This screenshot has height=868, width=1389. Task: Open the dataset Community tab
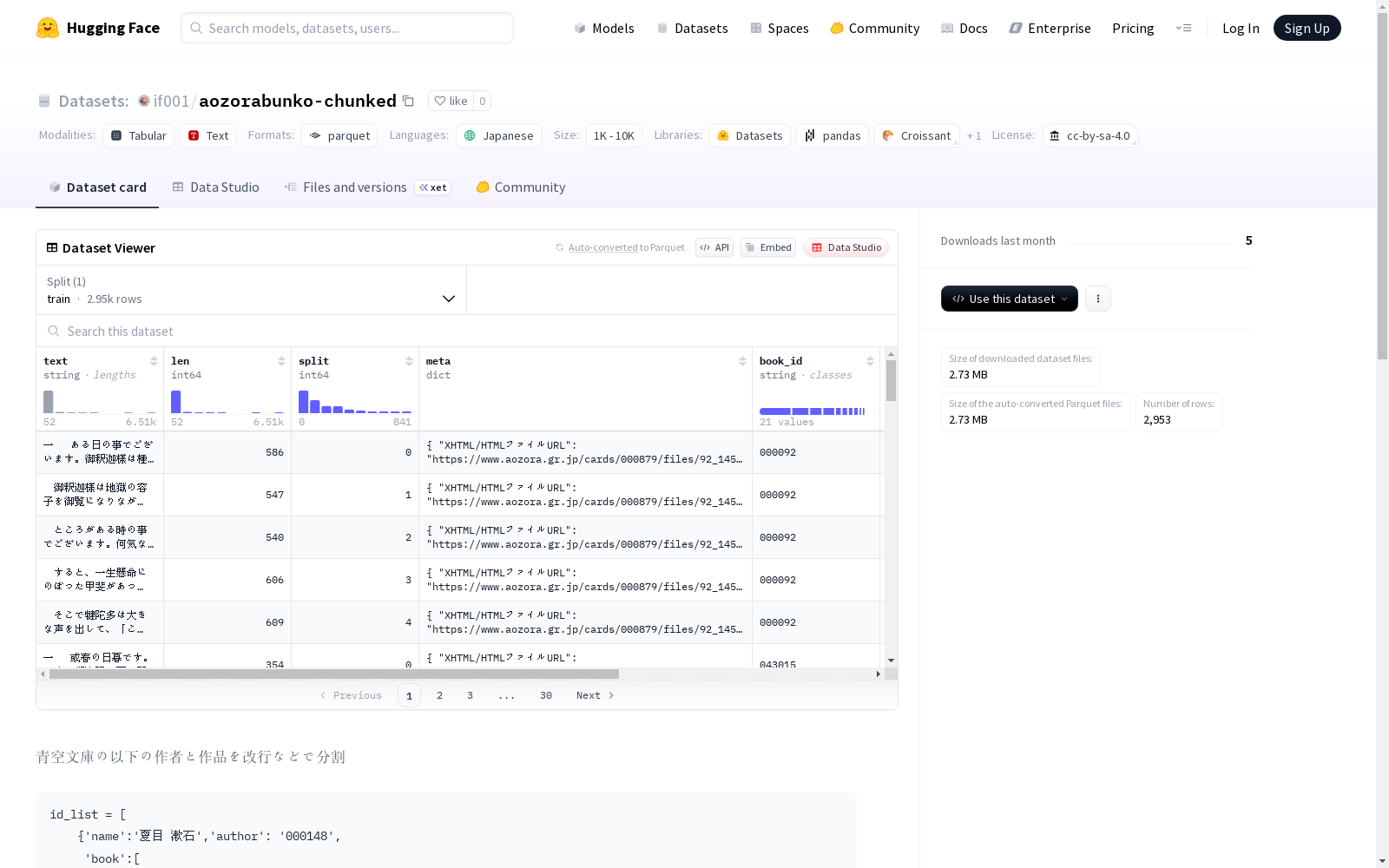pos(521,187)
